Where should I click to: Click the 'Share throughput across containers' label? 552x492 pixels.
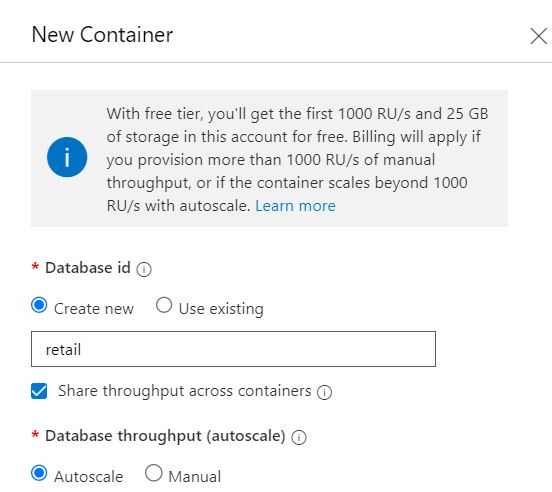tap(185, 391)
